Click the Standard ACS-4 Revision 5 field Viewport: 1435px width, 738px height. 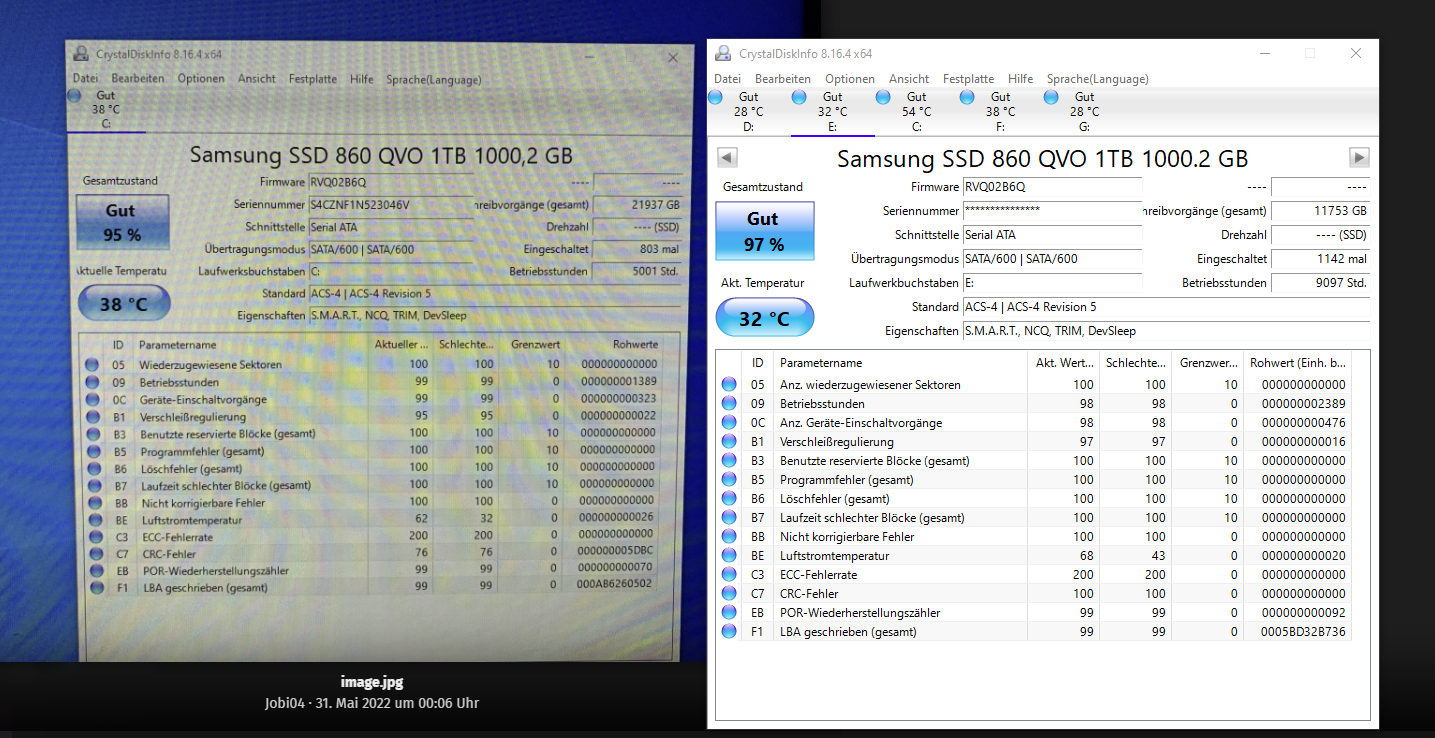[x=1165, y=307]
